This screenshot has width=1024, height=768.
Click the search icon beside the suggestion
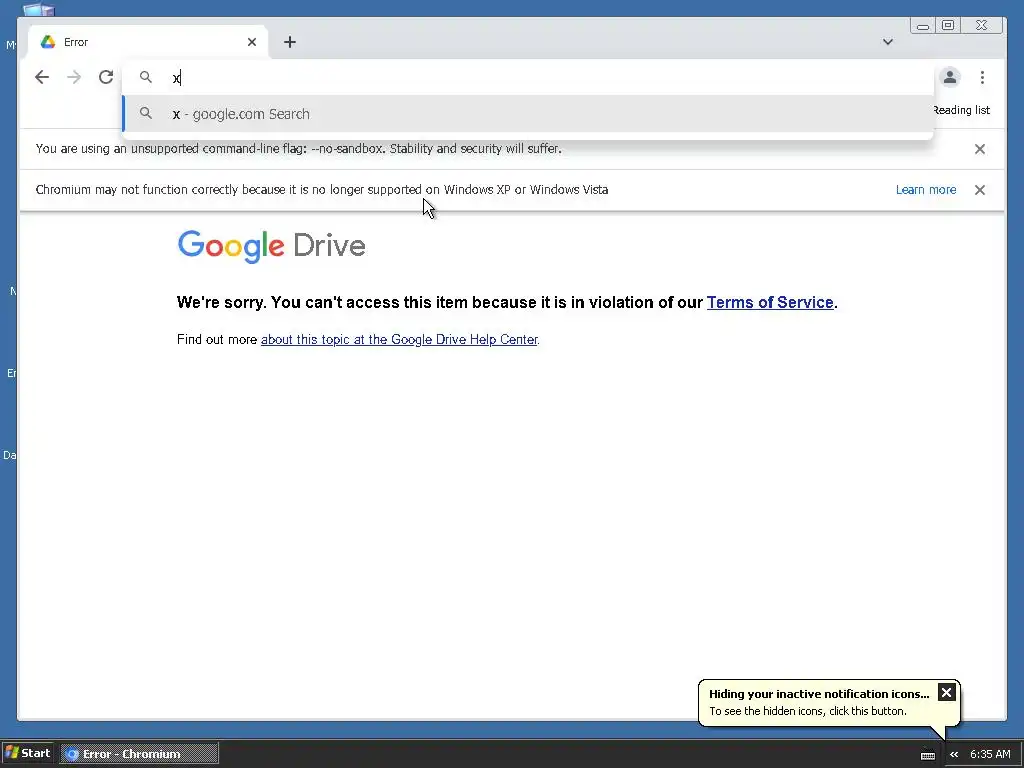coord(146,114)
